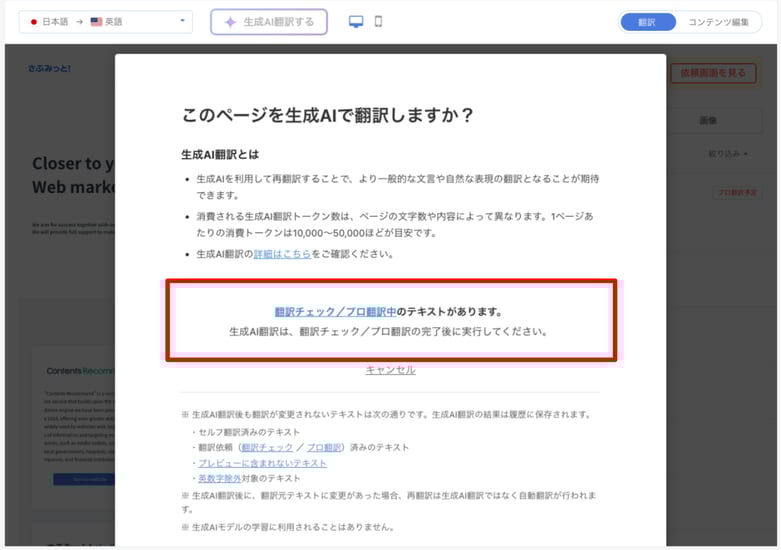Screen dimensions: 781x550
Task: Select the 翻訳 tab
Action: click(647, 22)
